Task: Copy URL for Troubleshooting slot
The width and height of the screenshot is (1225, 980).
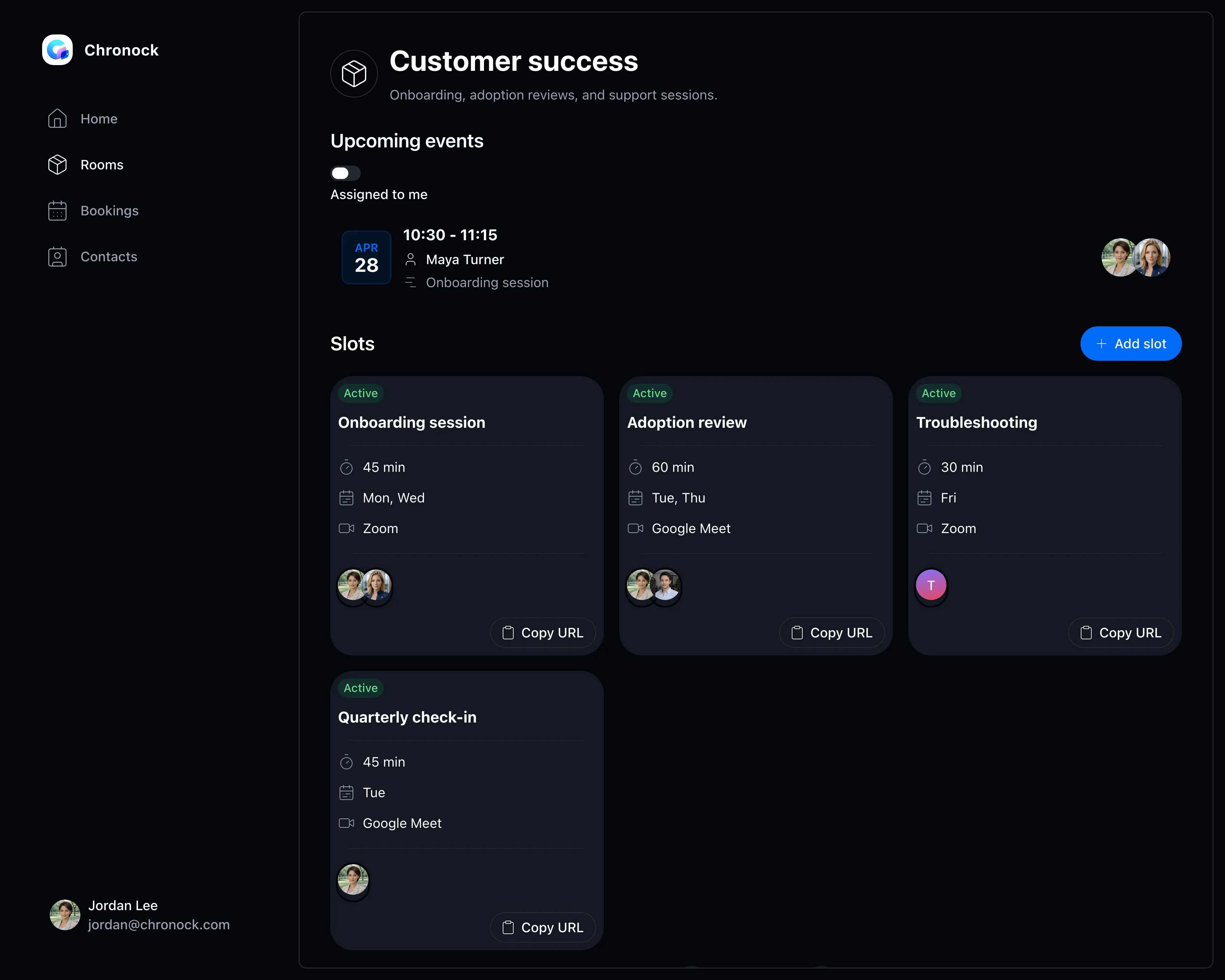Action: [1121, 633]
